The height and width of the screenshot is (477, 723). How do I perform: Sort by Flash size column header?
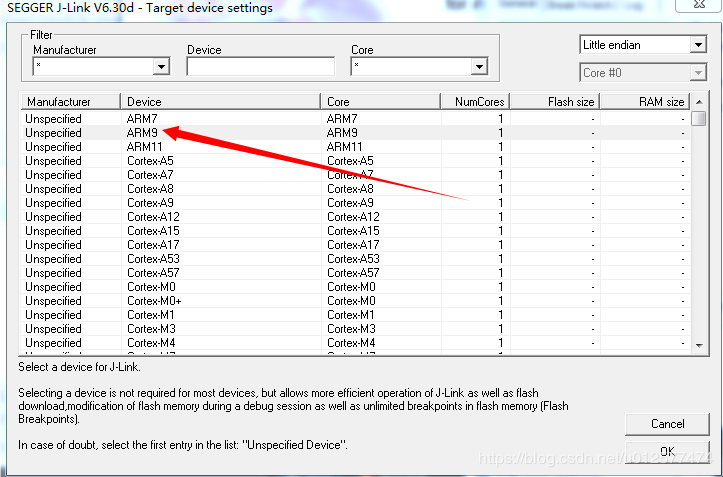click(555, 101)
